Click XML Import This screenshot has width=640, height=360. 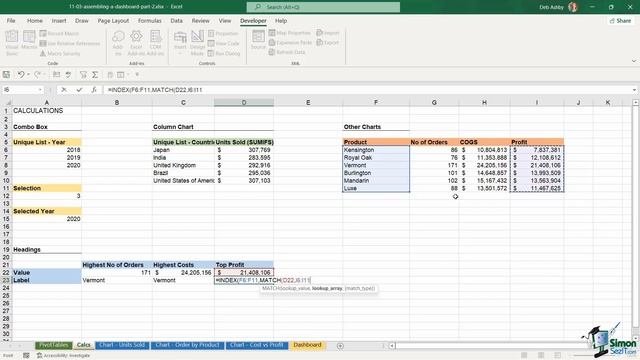328,33
